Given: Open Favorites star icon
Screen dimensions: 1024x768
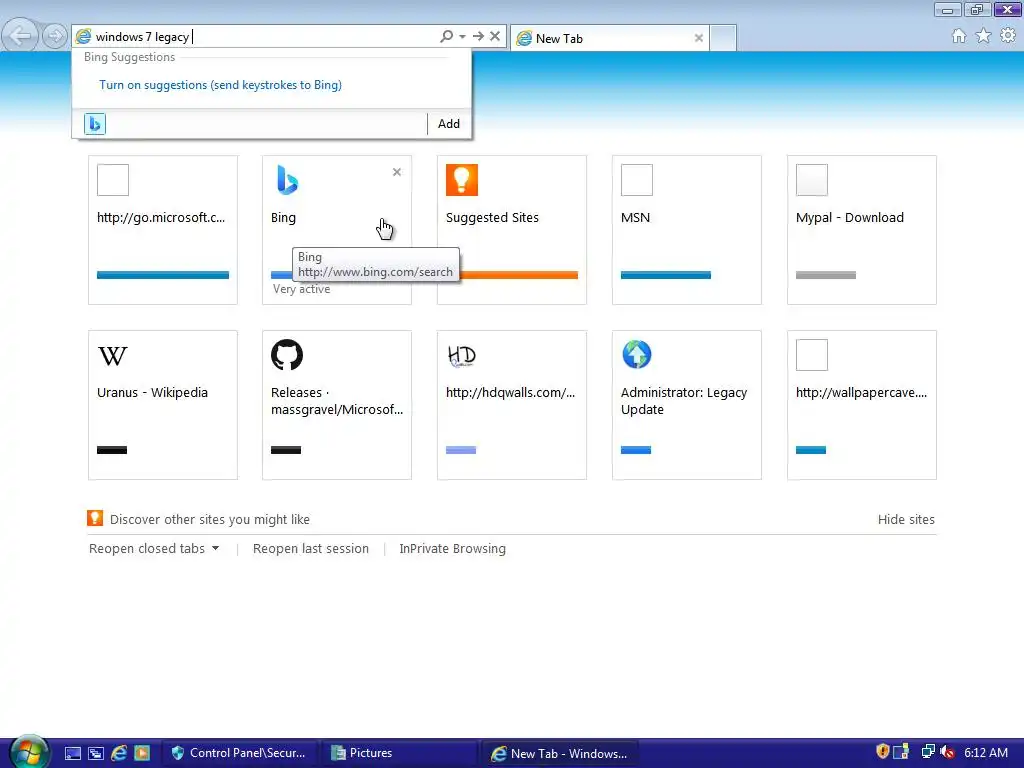Looking at the screenshot, I should point(984,36).
